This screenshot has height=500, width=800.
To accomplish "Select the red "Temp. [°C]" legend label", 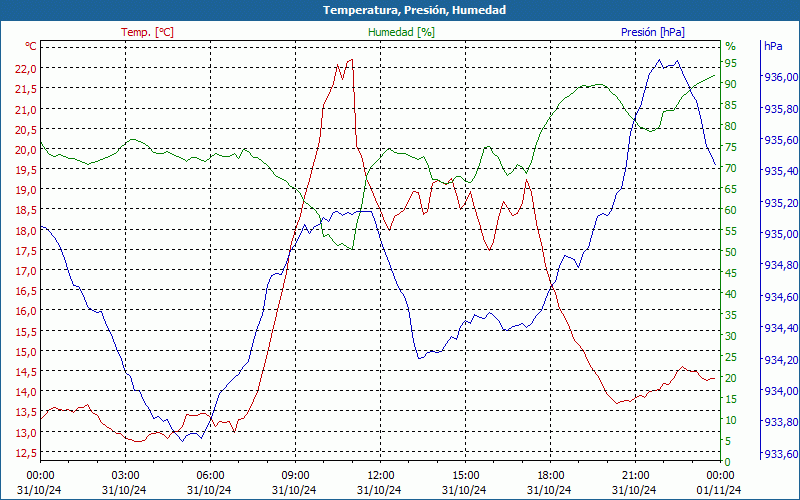I will point(147,32).
